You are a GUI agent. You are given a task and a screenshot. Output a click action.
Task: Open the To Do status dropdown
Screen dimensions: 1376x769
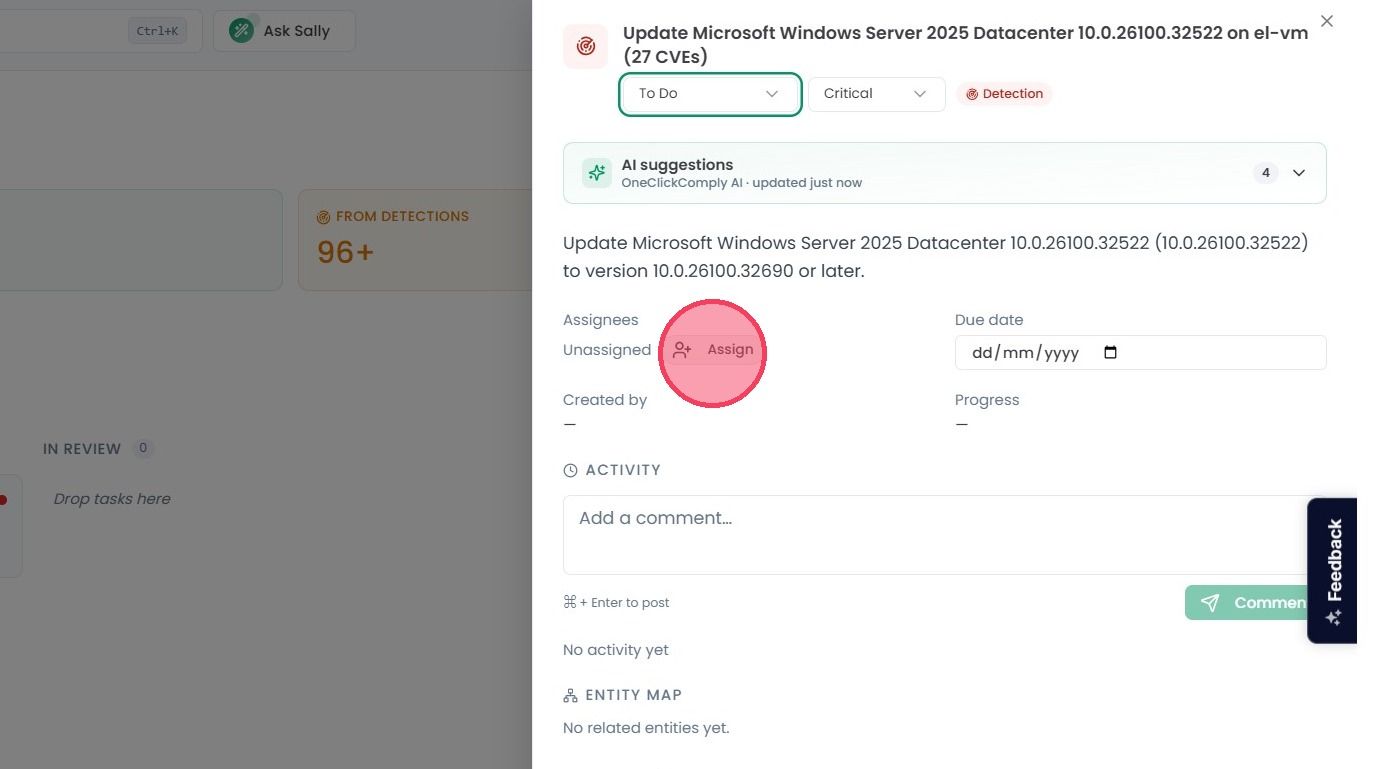tap(710, 94)
